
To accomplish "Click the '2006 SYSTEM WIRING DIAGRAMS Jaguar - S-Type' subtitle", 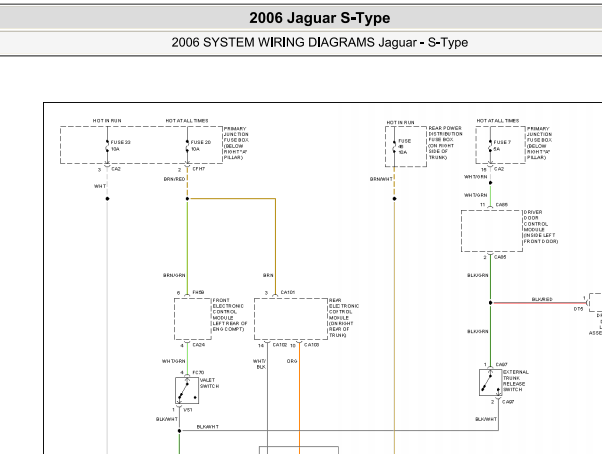I will [x=319, y=42].
